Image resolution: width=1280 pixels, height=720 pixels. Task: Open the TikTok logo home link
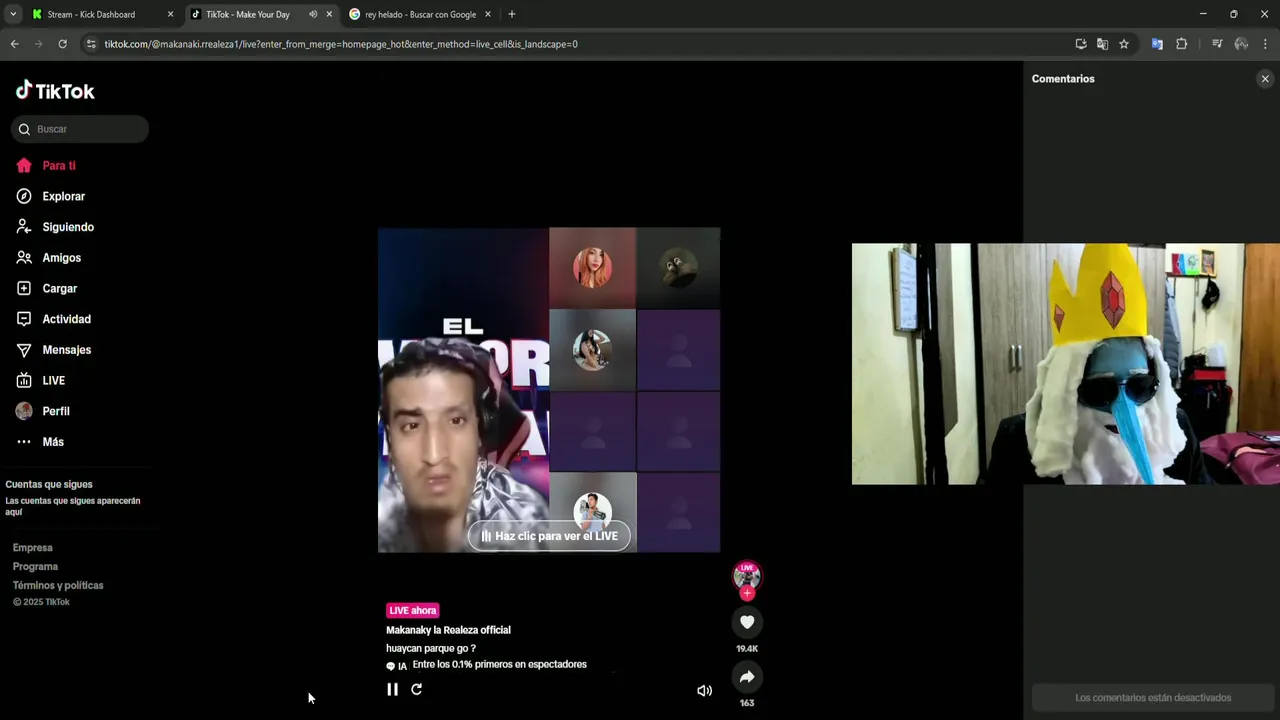coord(55,90)
